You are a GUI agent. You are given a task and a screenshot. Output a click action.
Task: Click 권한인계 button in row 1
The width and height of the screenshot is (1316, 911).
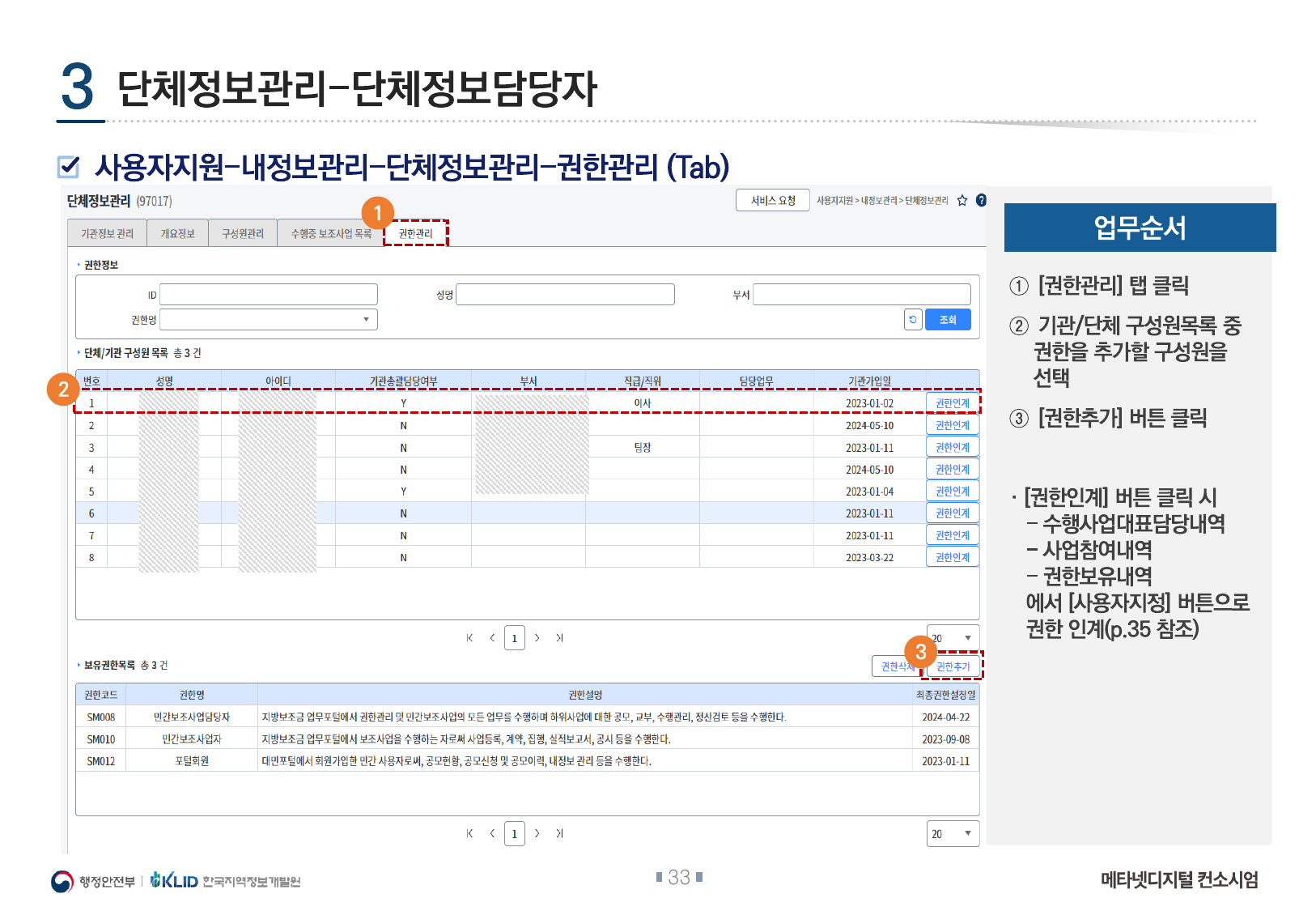[x=952, y=403]
